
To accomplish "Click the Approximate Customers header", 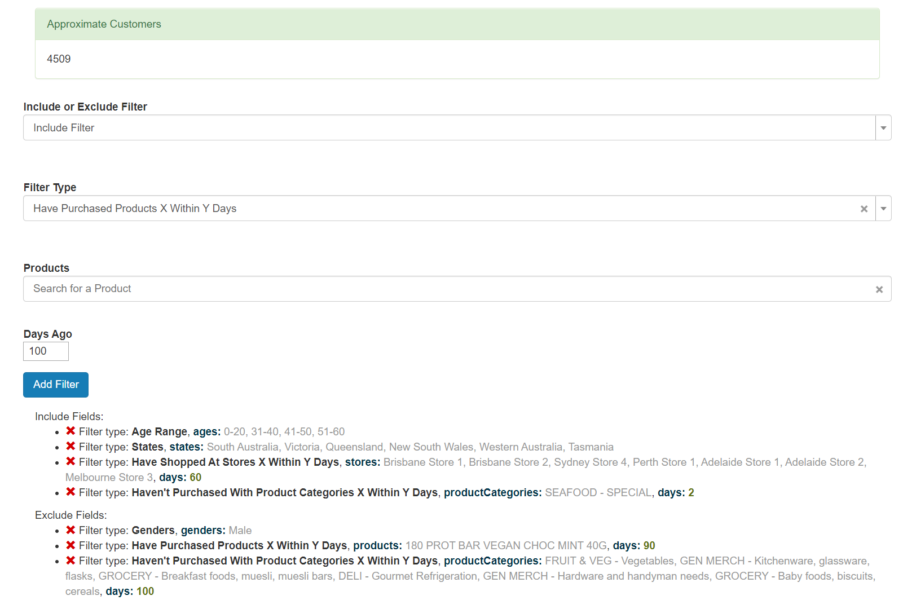I will 105,22.
